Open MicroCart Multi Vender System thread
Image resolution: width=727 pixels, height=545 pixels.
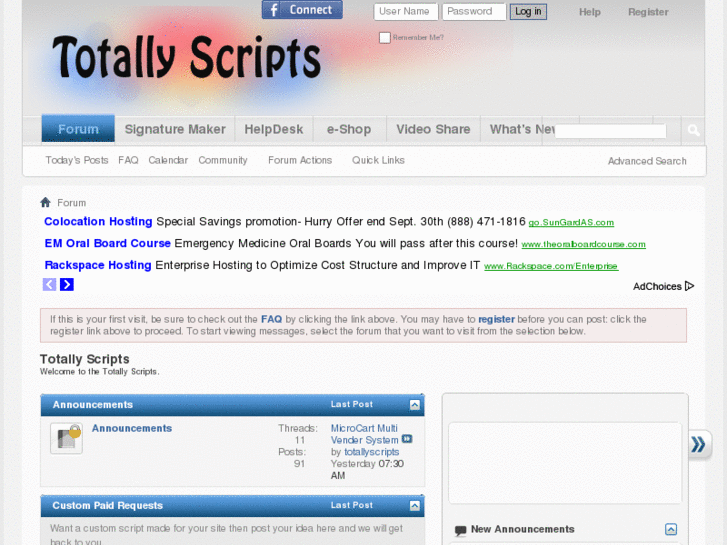pos(364,434)
